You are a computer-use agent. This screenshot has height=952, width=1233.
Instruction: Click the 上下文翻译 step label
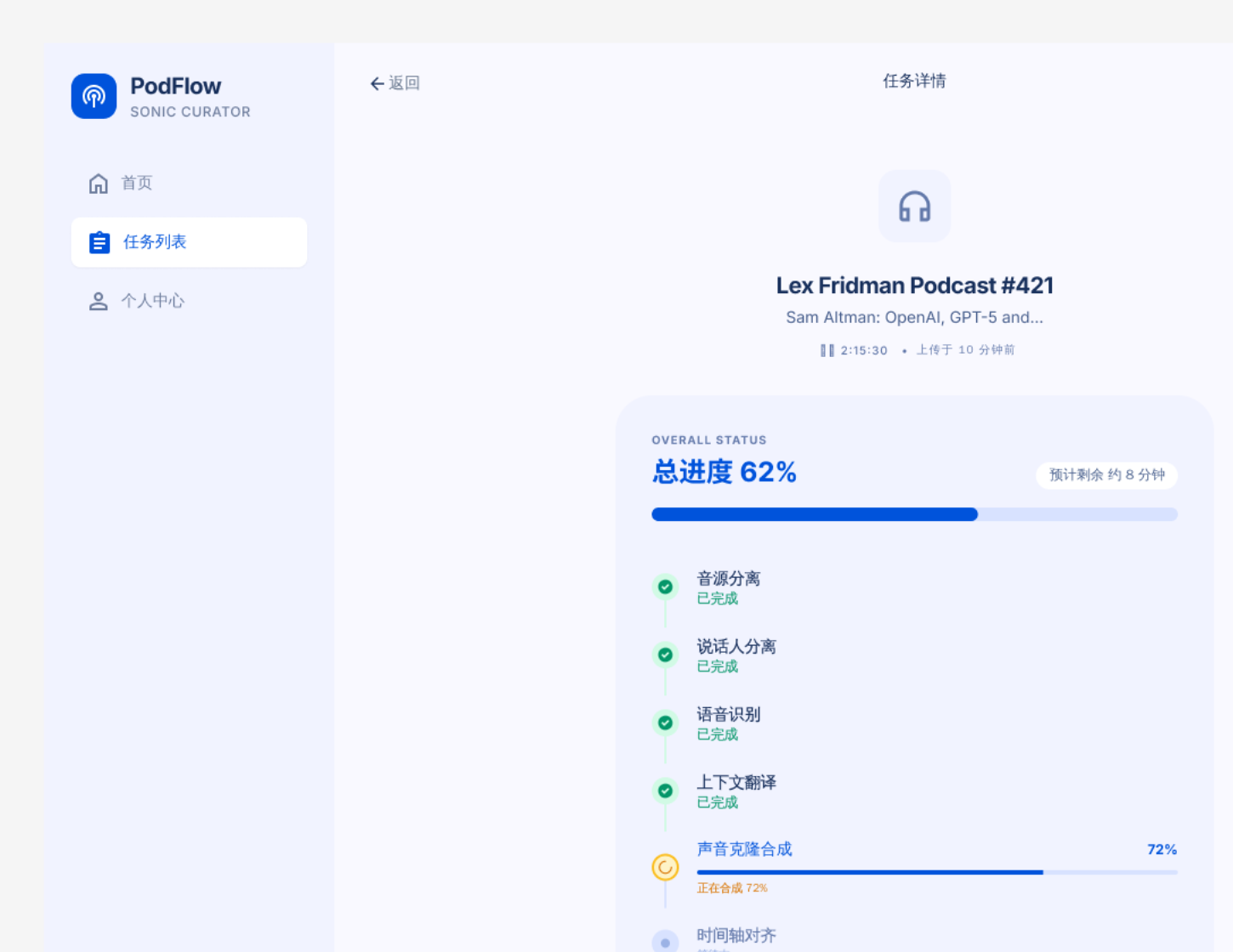(x=736, y=783)
